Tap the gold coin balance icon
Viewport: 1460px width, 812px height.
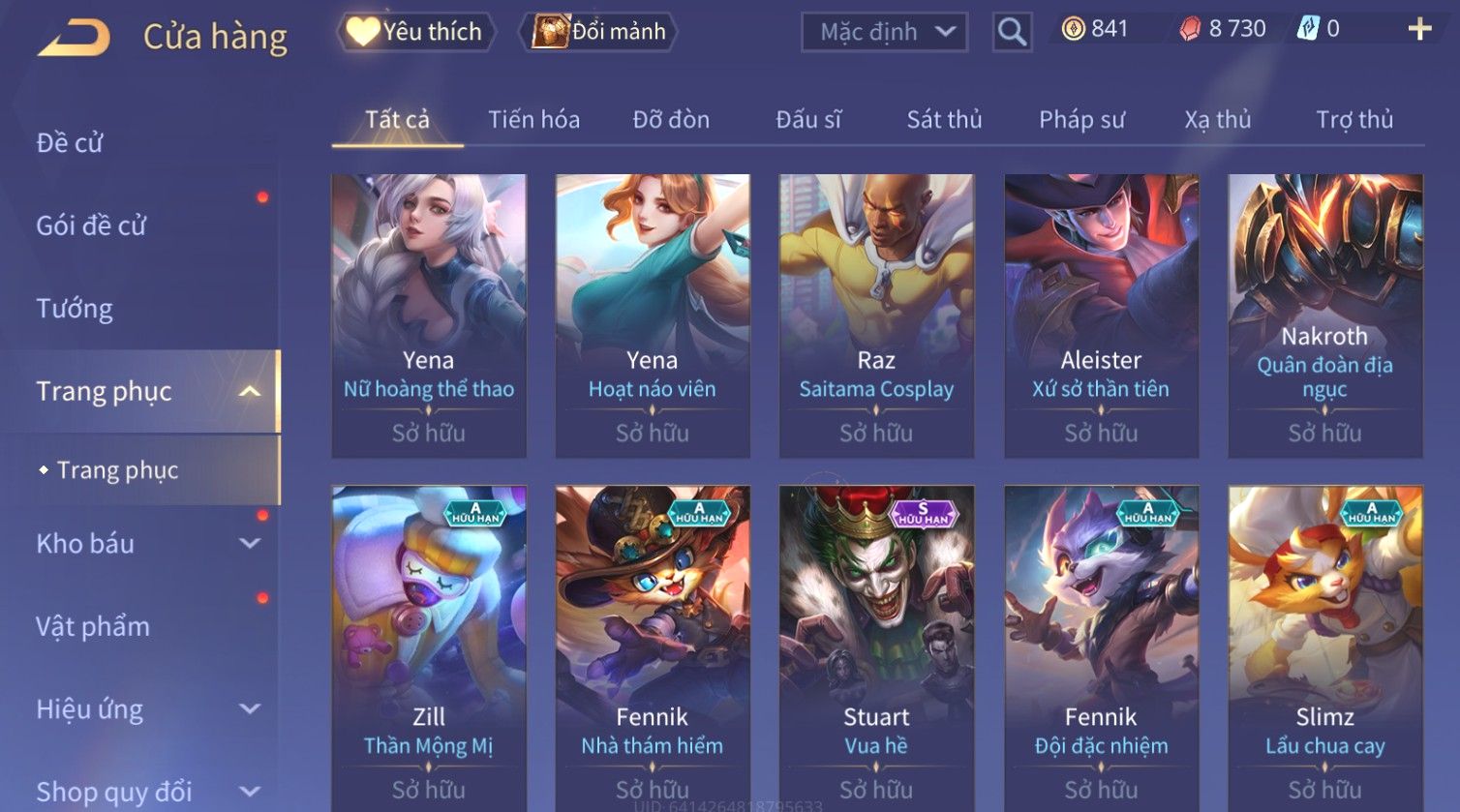coord(1073,29)
